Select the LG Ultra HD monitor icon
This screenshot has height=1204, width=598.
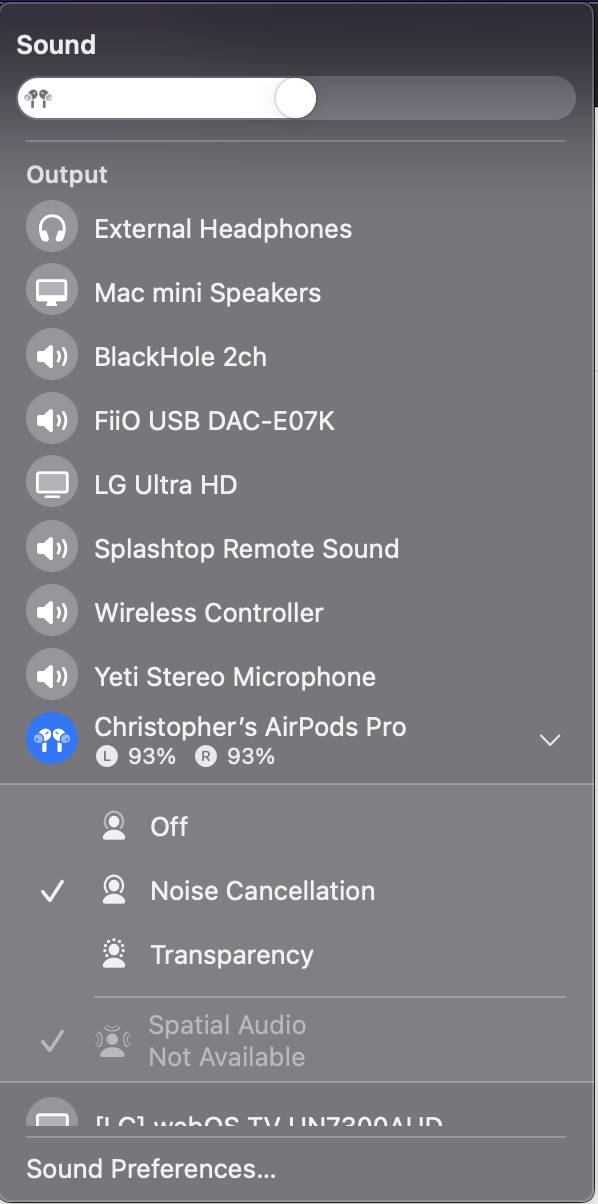[52, 485]
